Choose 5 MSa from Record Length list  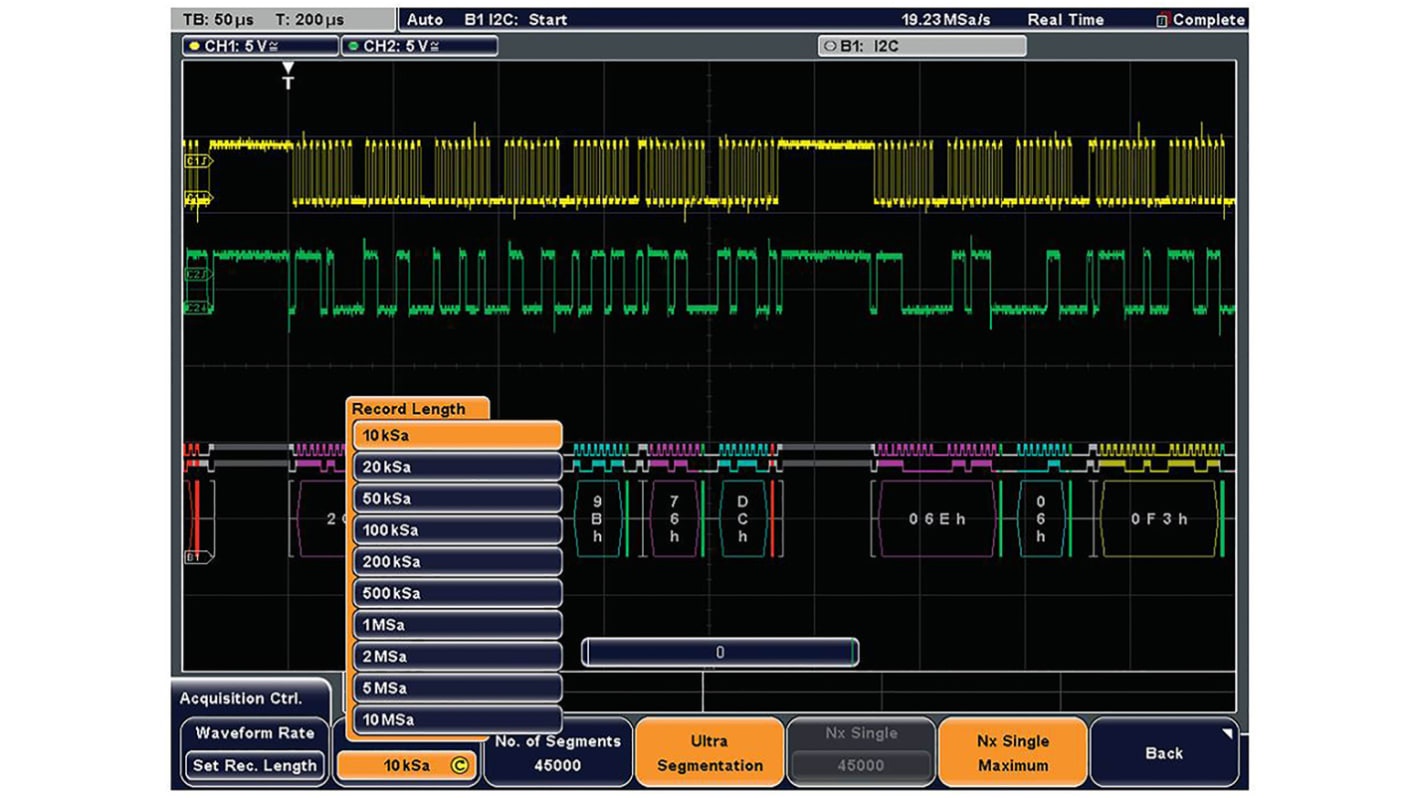(457, 688)
